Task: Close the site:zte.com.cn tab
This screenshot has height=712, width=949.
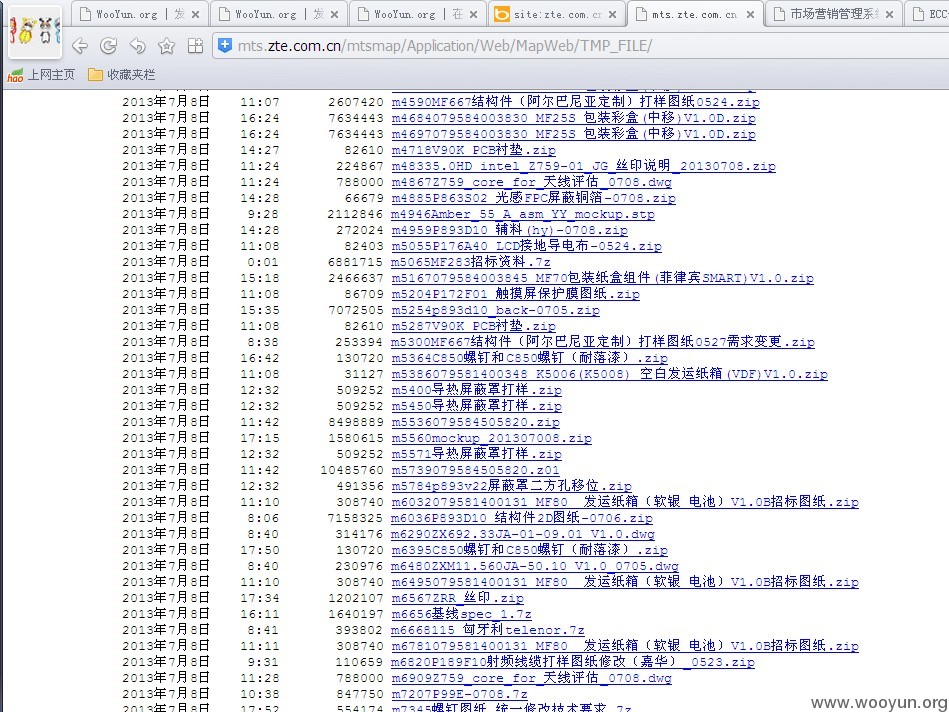Action: (612, 15)
